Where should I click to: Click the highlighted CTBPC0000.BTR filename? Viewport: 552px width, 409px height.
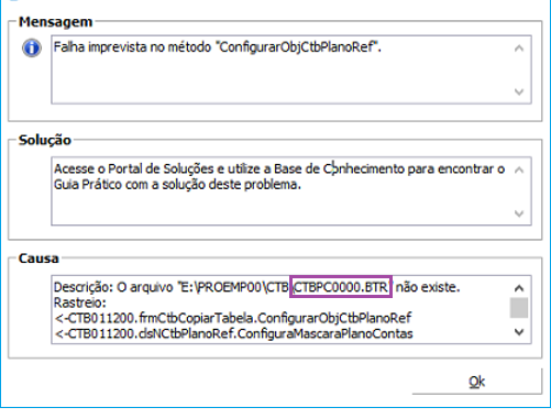pos(341,287)
